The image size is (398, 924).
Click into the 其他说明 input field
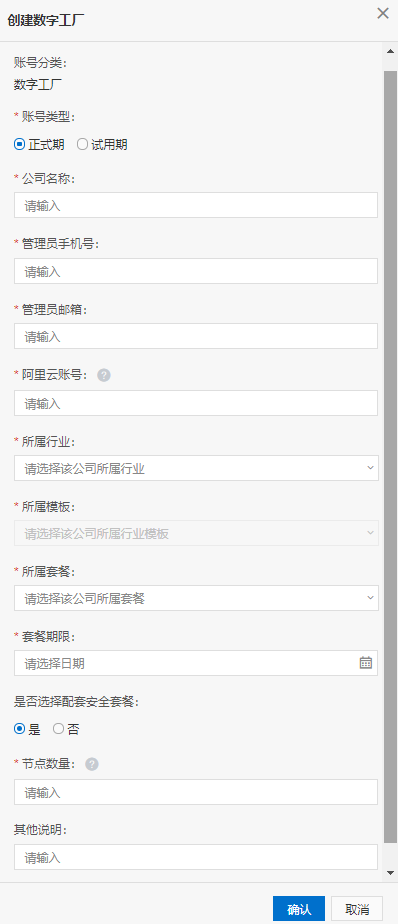[x=196, y=857]
